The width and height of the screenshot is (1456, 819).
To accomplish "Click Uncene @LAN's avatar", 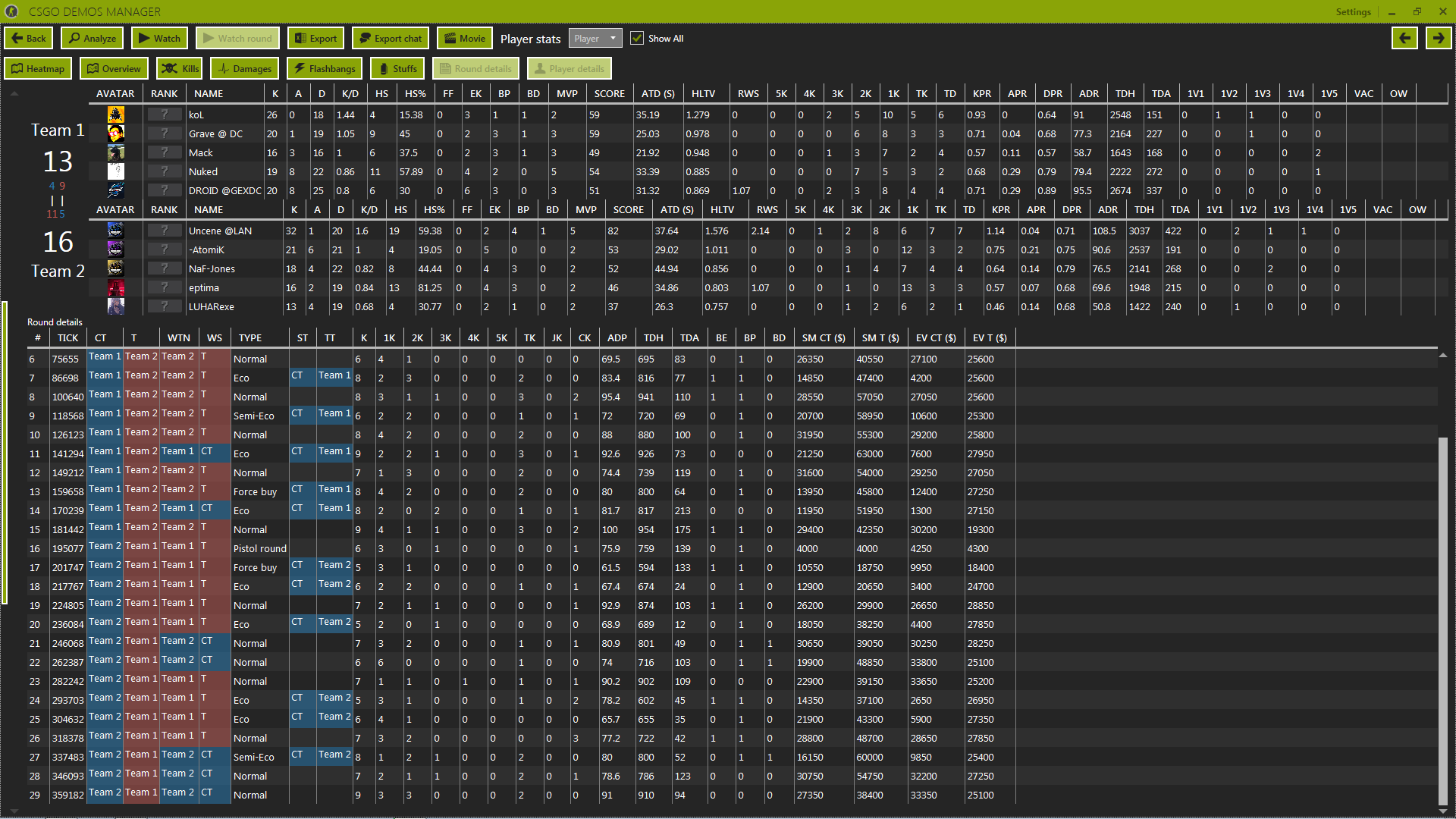I will 115,231.
